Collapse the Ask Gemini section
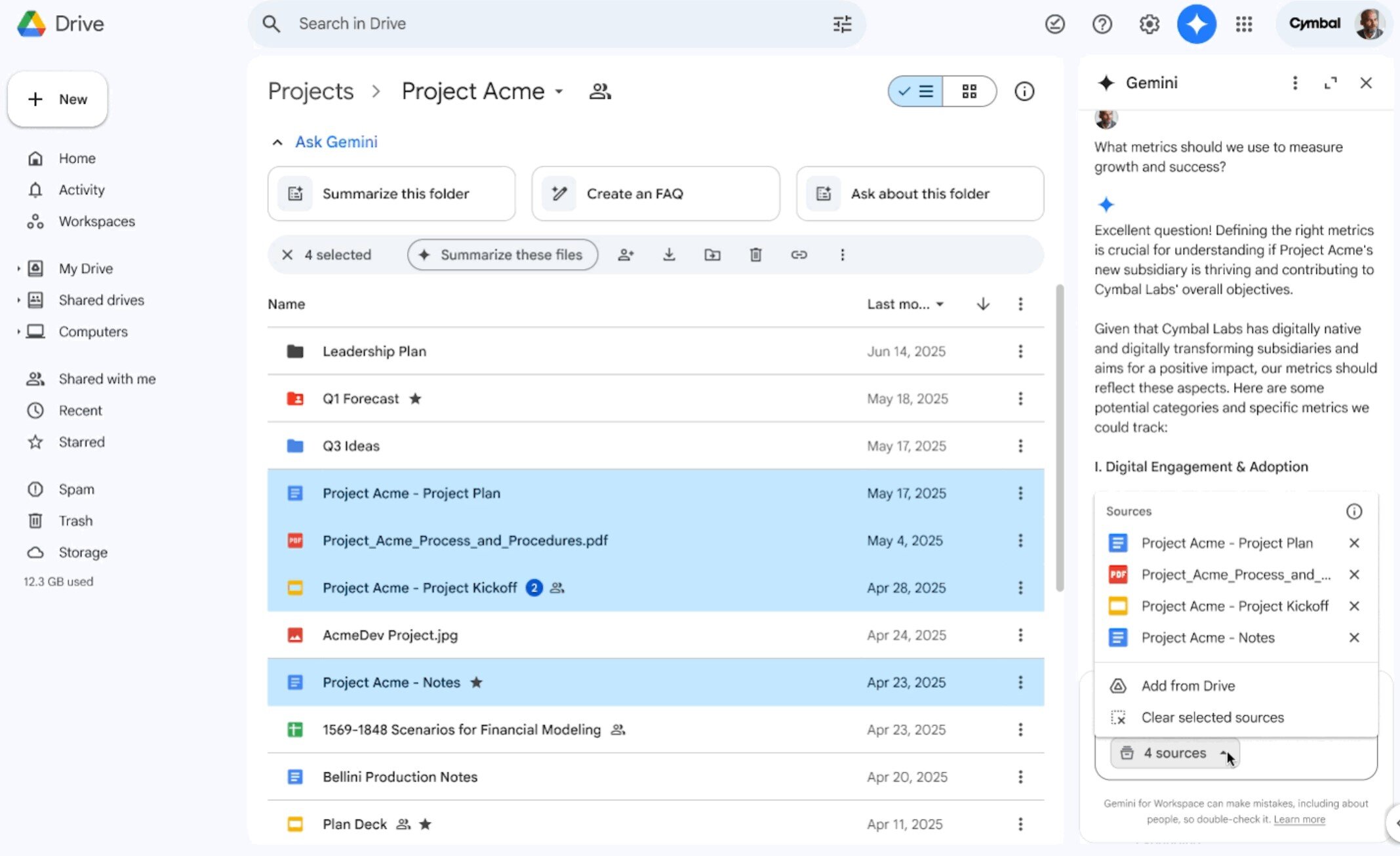 [x=277, y=142]
